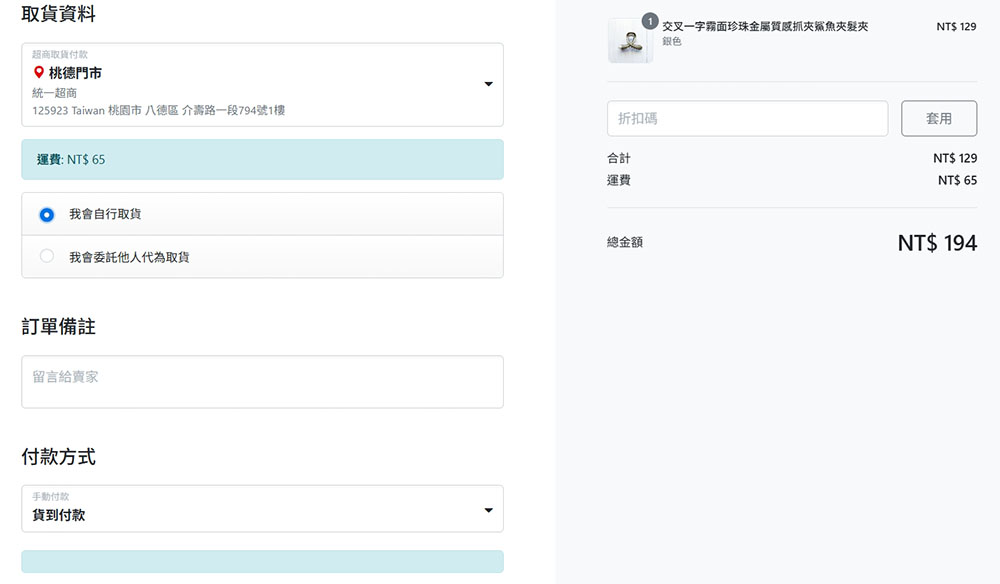This screenshot has width=1000, height=584.
Task: Open the hair clip product thumbnail
Action: (x=630, y=41)
